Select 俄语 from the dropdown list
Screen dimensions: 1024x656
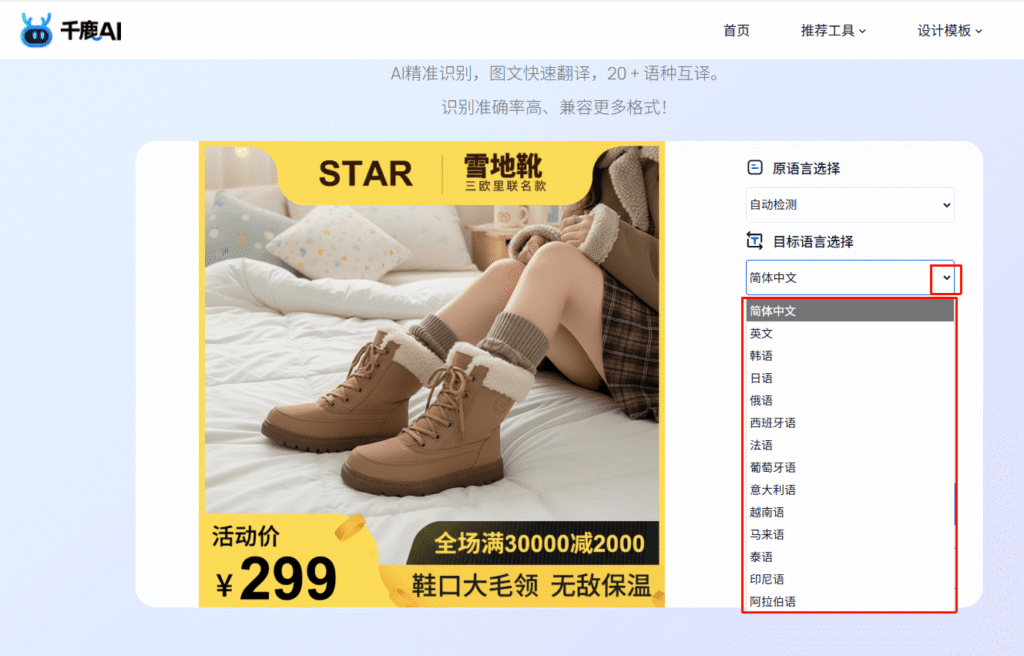[762, 400]
